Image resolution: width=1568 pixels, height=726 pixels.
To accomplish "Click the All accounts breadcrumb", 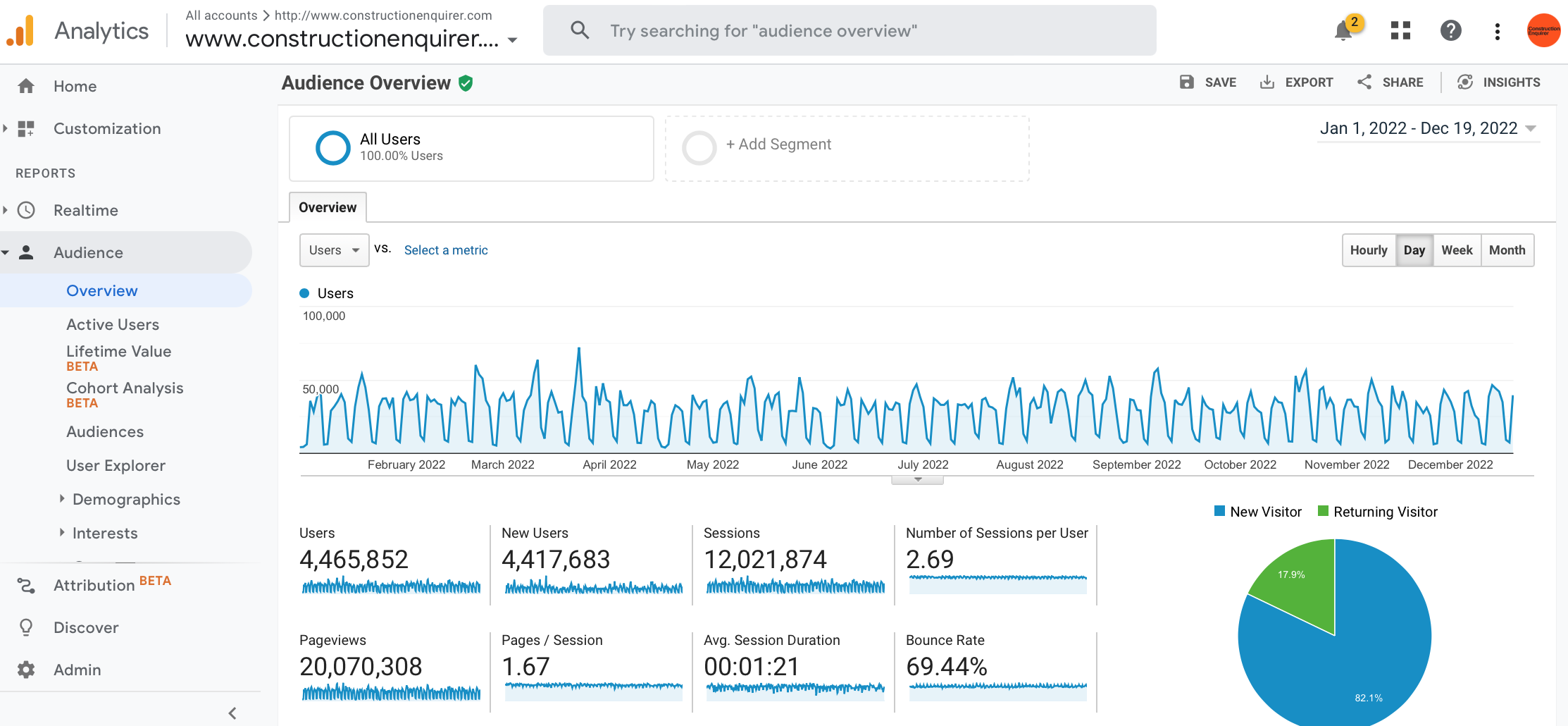I will pyautogui.click(x=221, y=15).
